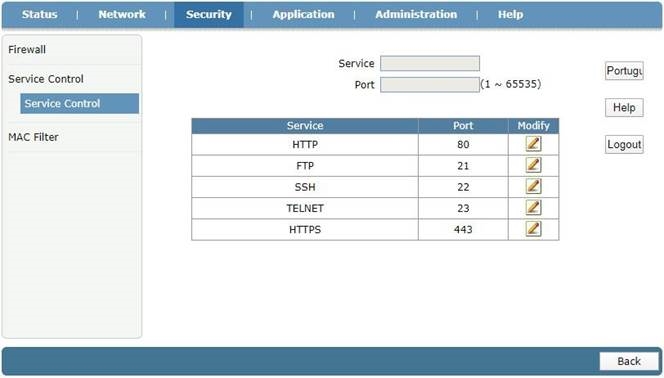Image resolution: width=664 pixels, height=378 pixels.
Task: Click the HTTPS service name cell
Action: point(305,229)
